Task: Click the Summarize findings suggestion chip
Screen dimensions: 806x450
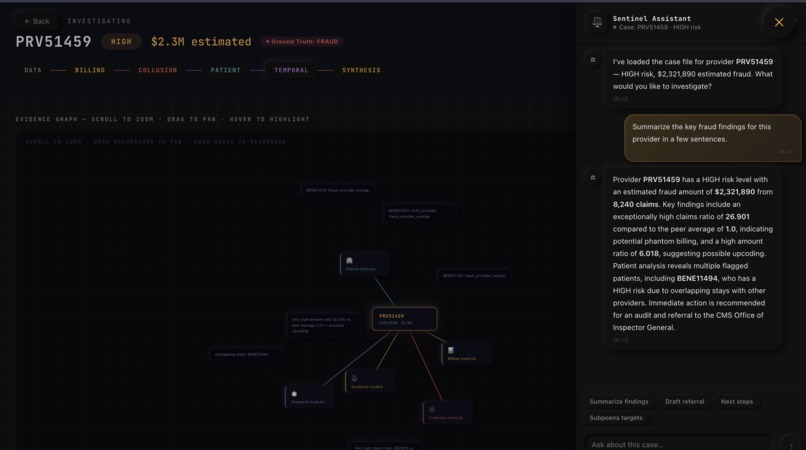Action: pos(619,402)
